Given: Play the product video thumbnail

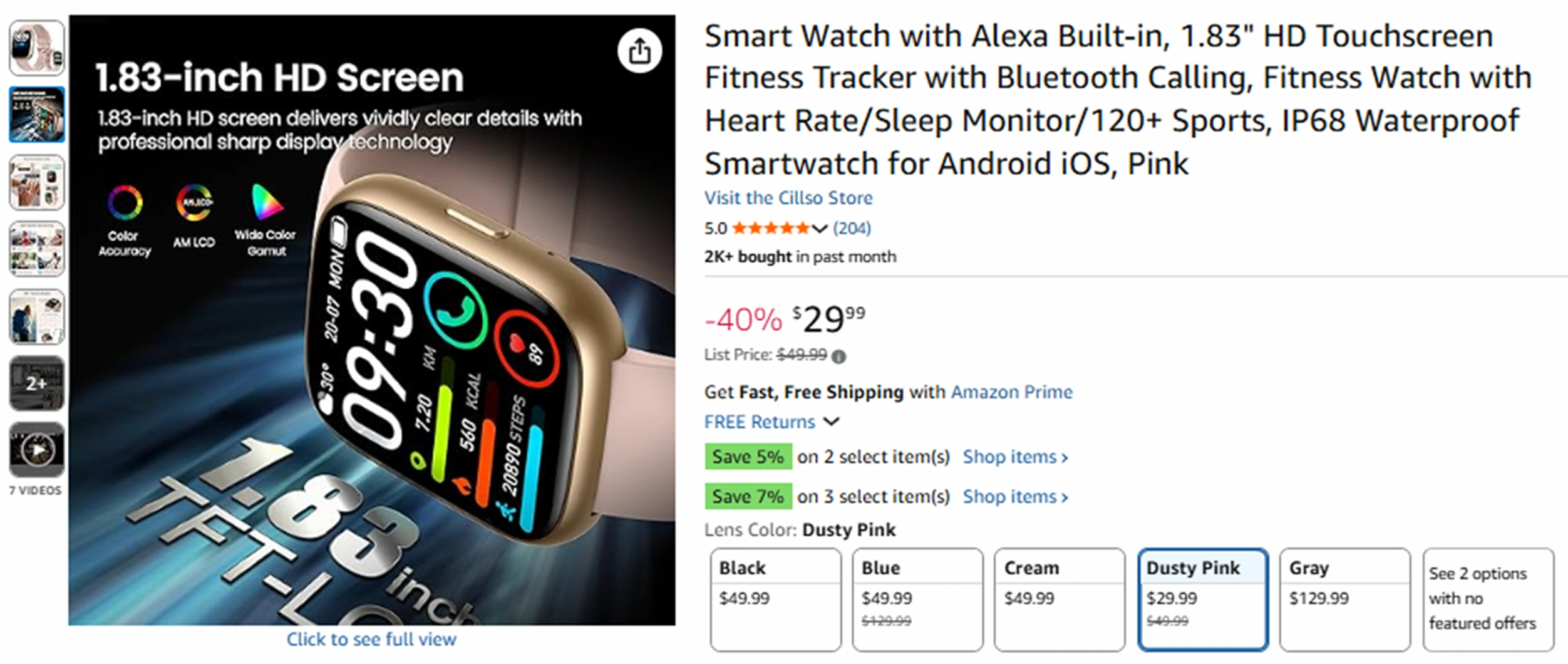Looking at the screenshot, I should coord(37,450).
